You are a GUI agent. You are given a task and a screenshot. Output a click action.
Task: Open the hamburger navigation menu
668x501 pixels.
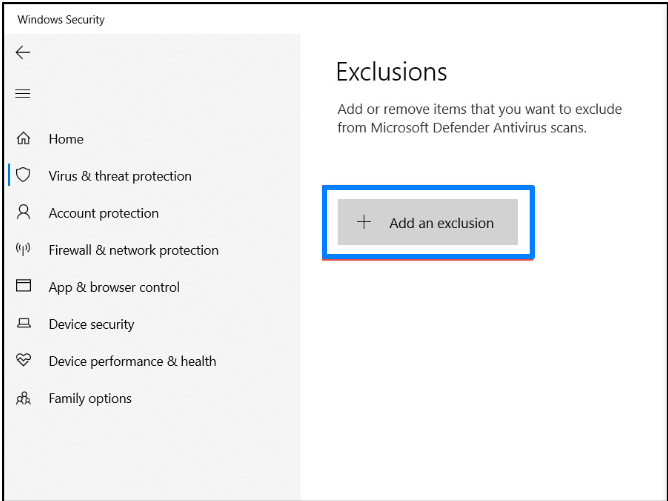coord(23,94)
